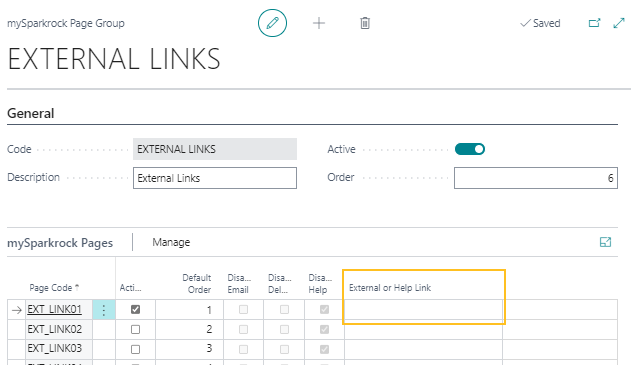Toggle Disable Delete for EXT_LINK03
This screenshot has height=365, width=639.
tap(284, 349)
